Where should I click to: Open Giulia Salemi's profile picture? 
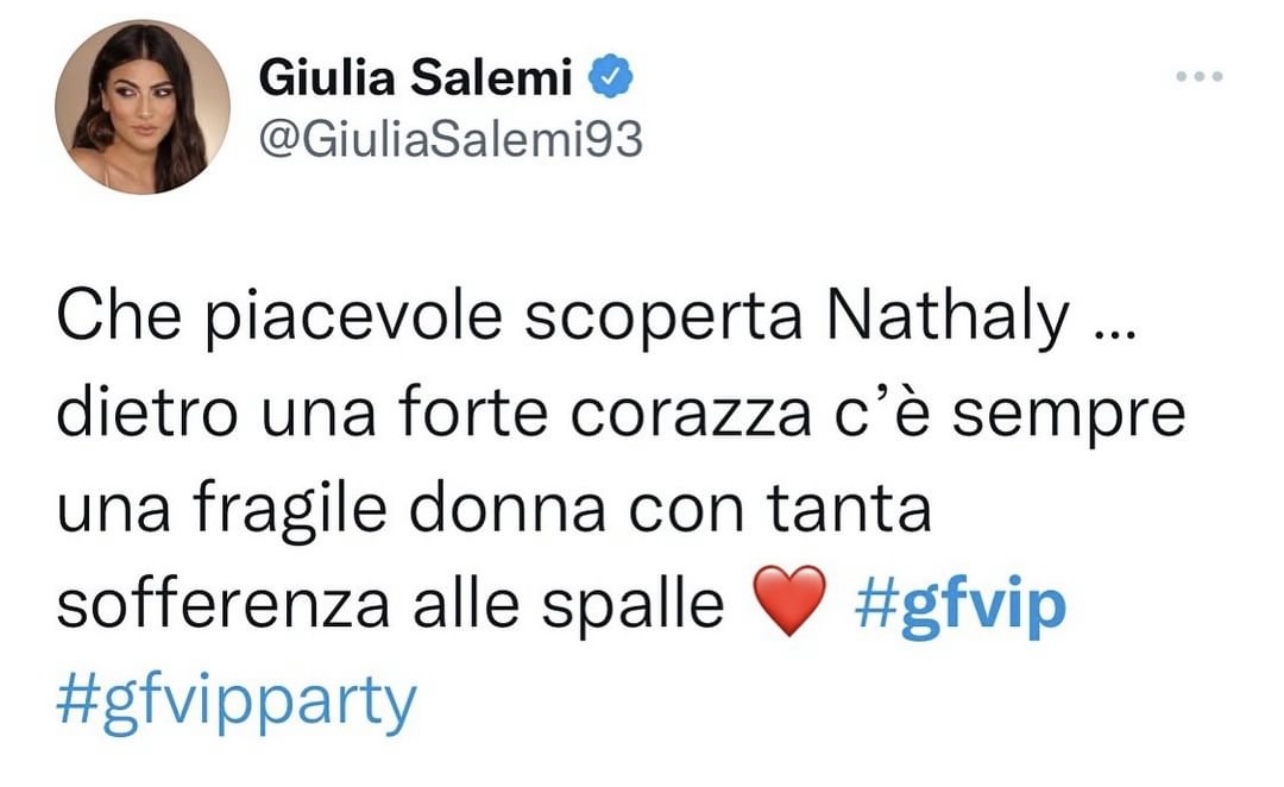click(142, 107)
